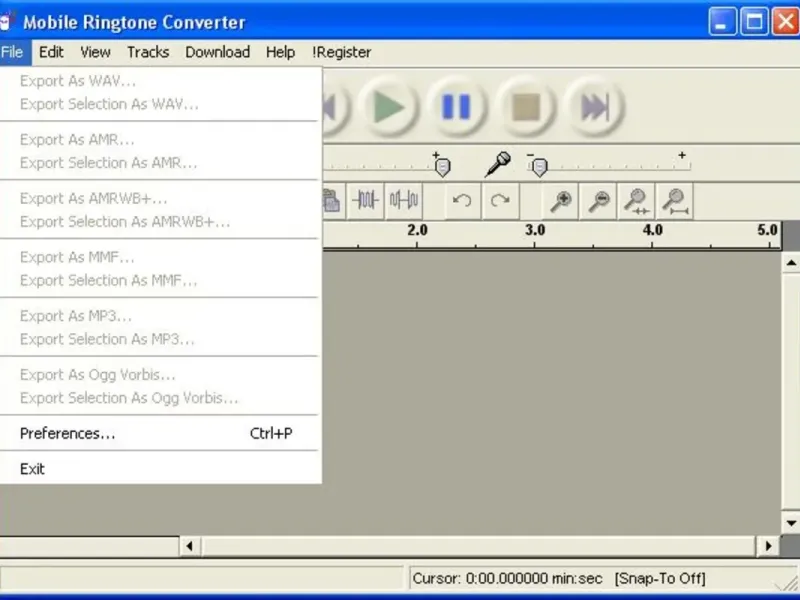Viewport: 800px width, 600px height.
Task: Close the Mobile Ringtone Converter window
Action: click(x=786, y=22)
